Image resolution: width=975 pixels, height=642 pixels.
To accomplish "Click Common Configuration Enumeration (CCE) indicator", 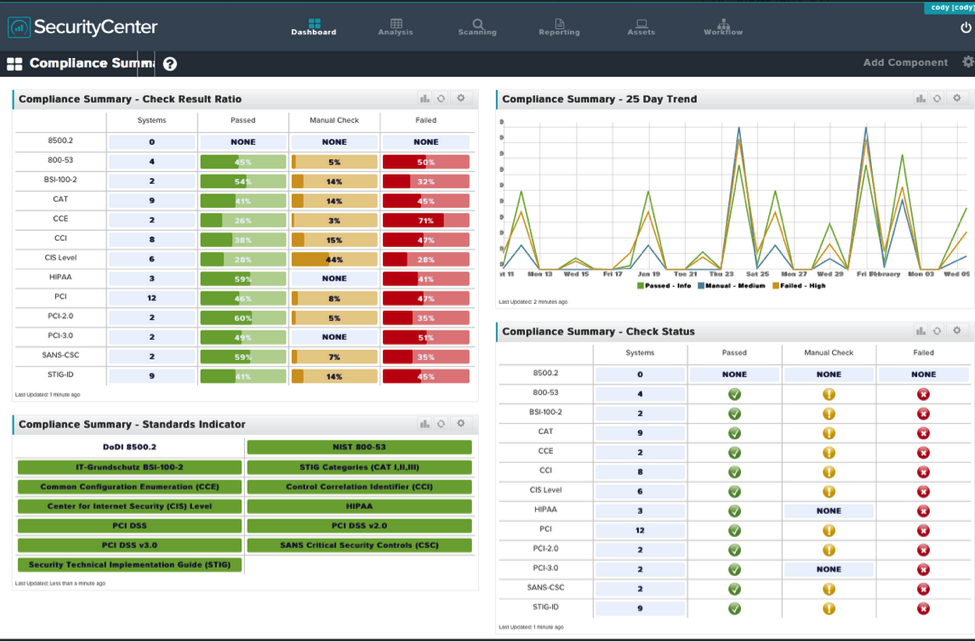I will (129, 486).
